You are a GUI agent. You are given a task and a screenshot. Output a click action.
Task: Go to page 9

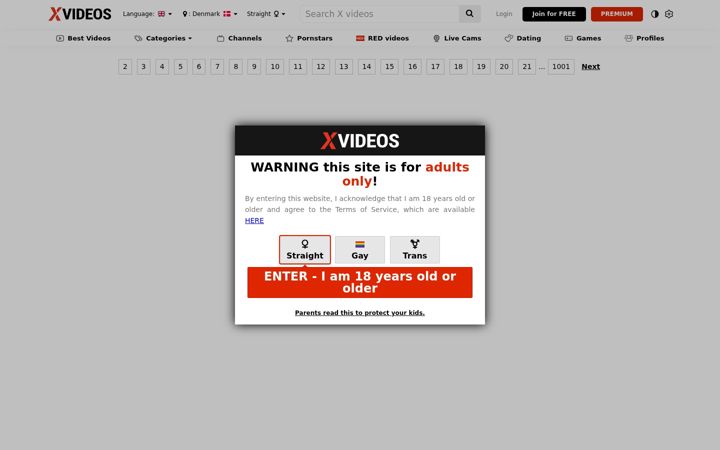click(254, 67)
